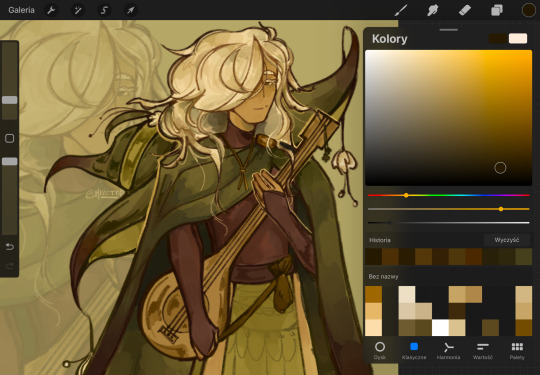
Task: Select the dark primary color chip beside Kolory
Action: pyautogui.click(x=498, y=39)
